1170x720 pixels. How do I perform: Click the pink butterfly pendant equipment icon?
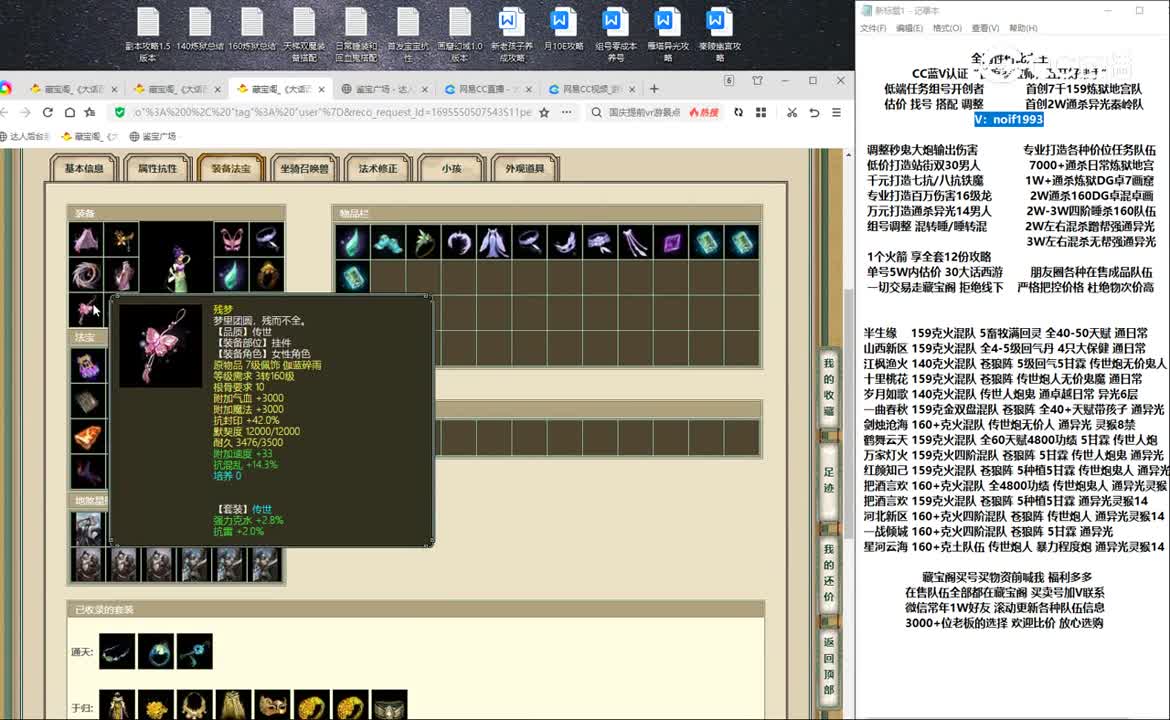[x=87, y=309]
